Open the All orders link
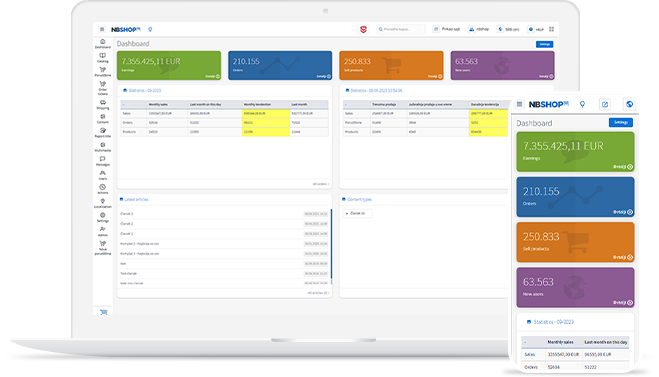The image size is (659, 377). coord(321,184)
